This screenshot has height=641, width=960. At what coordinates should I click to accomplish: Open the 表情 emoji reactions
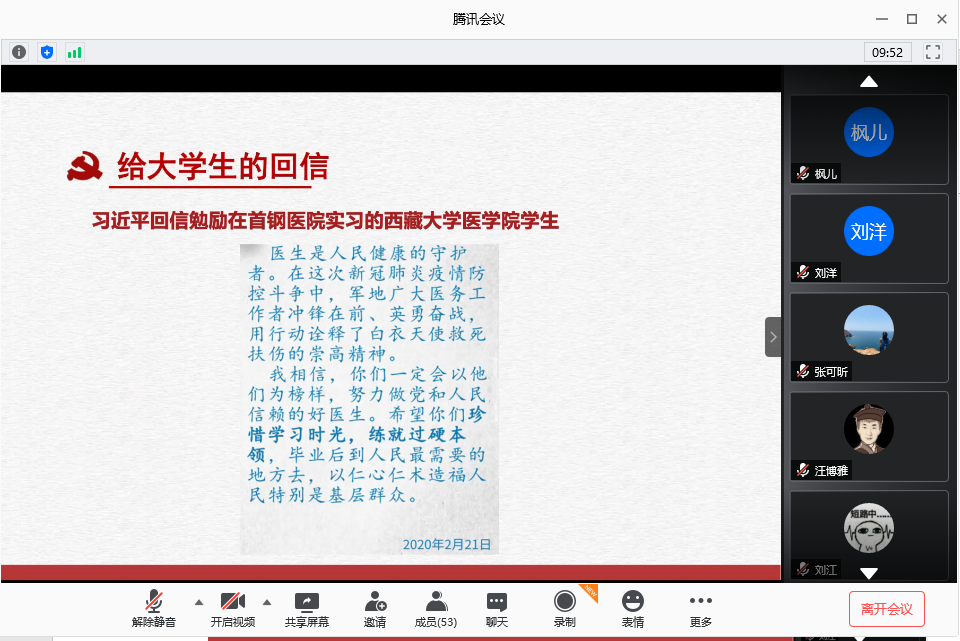coord(632,609)
